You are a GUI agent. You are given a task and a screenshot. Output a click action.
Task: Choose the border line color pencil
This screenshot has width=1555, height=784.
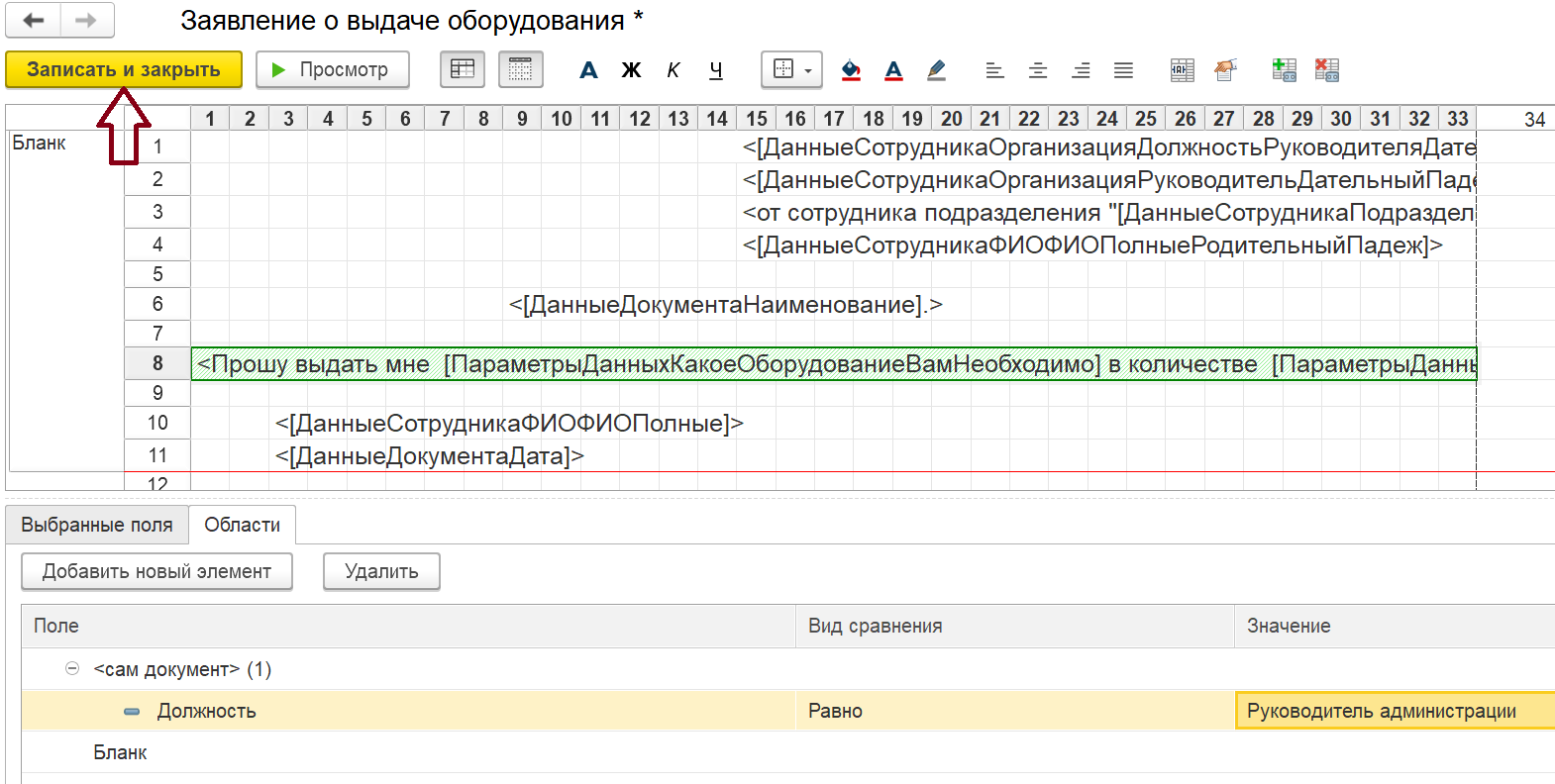click(936, 70)
